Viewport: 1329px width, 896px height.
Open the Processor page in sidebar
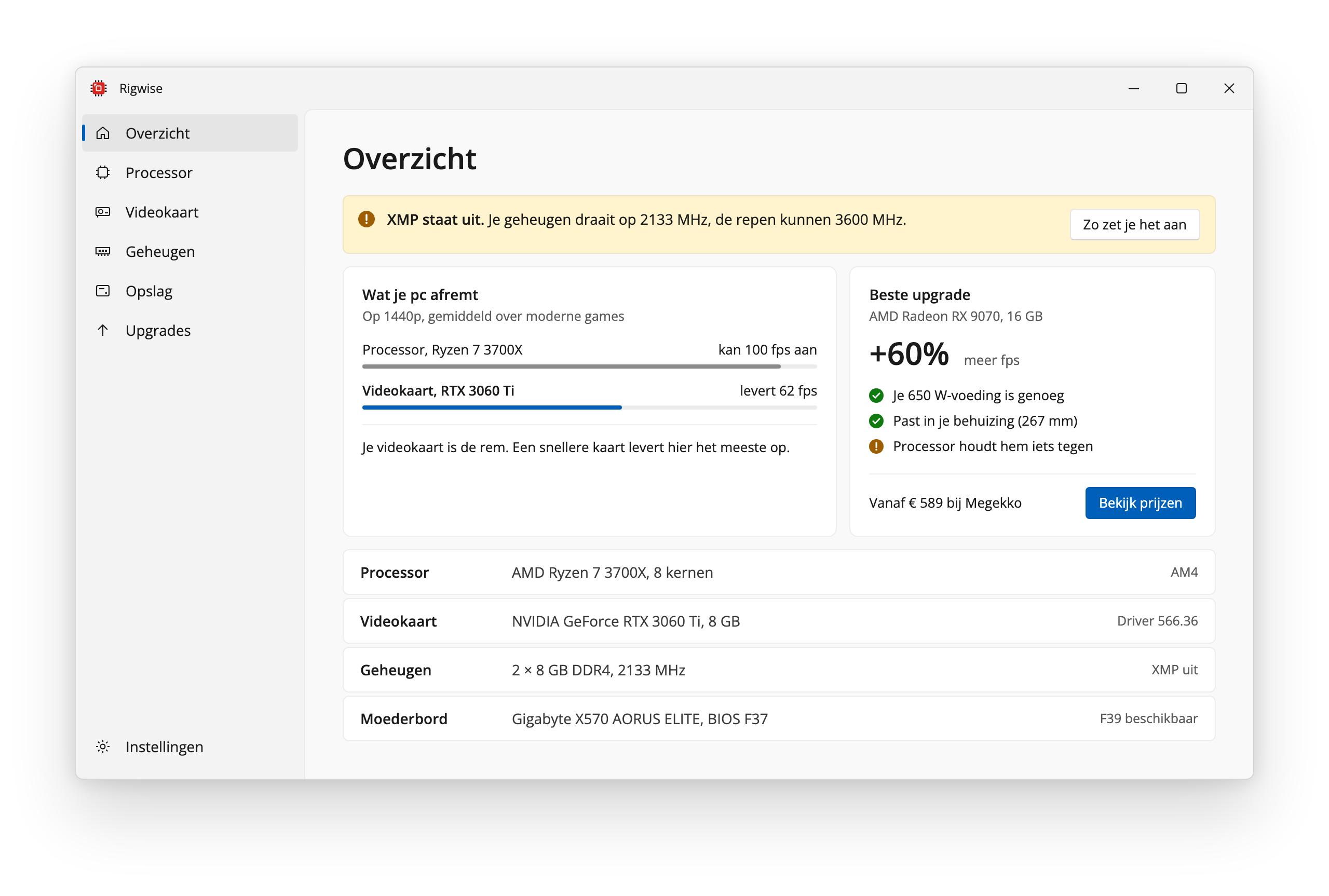(x=191, y=172)
